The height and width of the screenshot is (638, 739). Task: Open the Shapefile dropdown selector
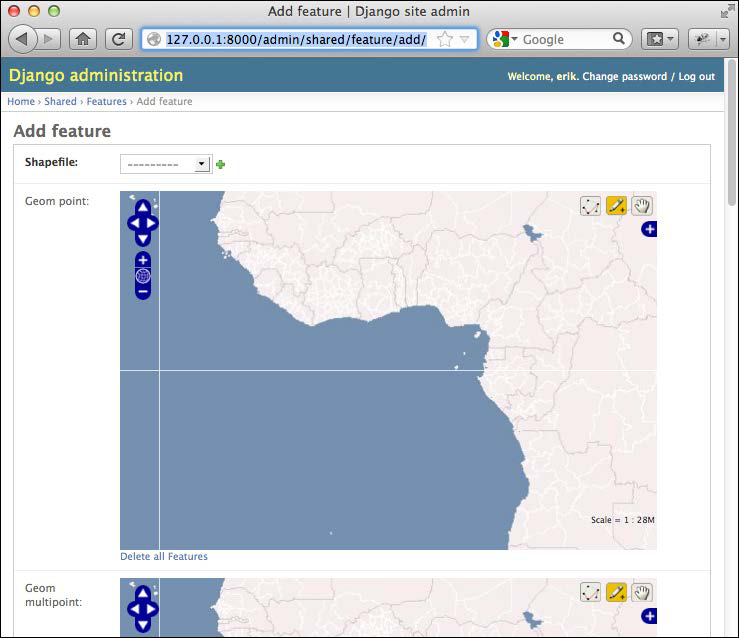pos(165,164)
